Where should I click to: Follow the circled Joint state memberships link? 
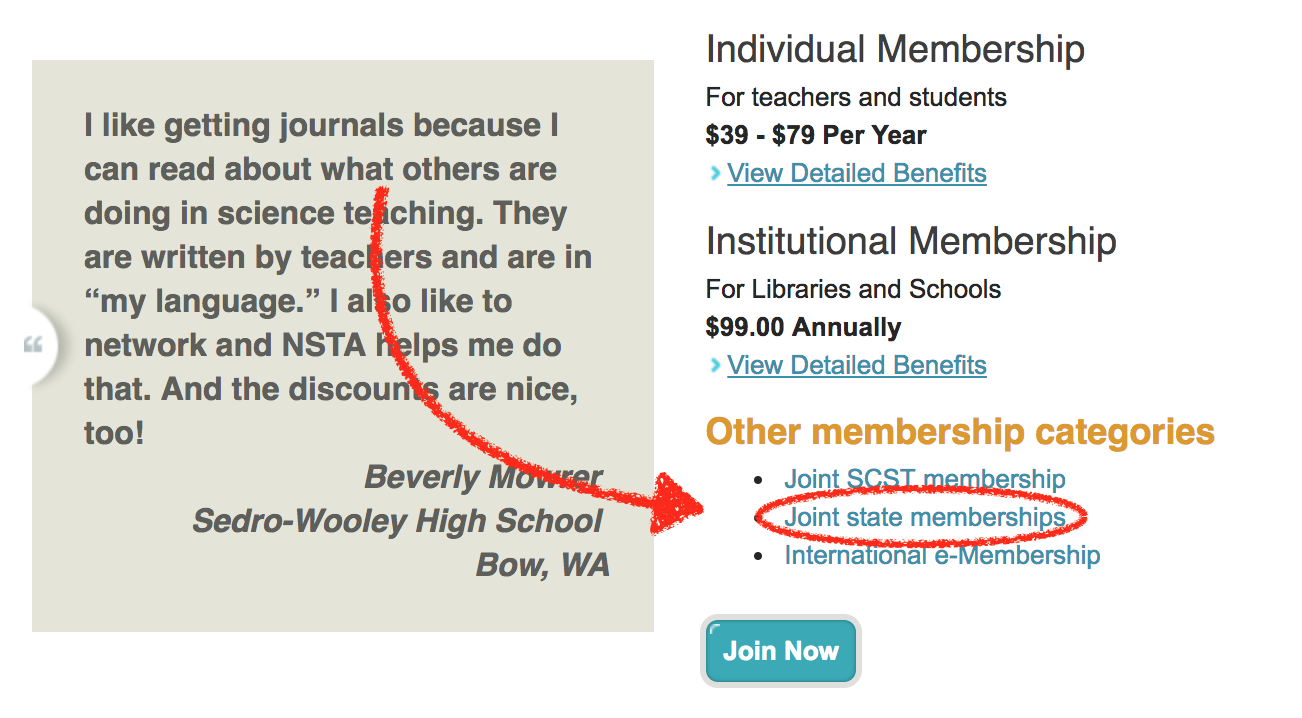coord(924,518)
